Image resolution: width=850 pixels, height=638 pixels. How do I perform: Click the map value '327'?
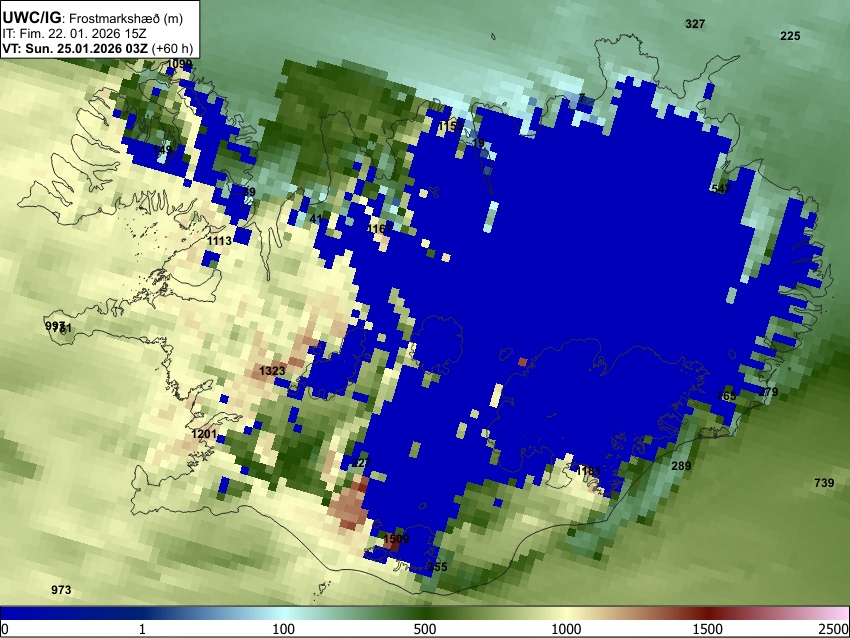[x=695, y=24]
